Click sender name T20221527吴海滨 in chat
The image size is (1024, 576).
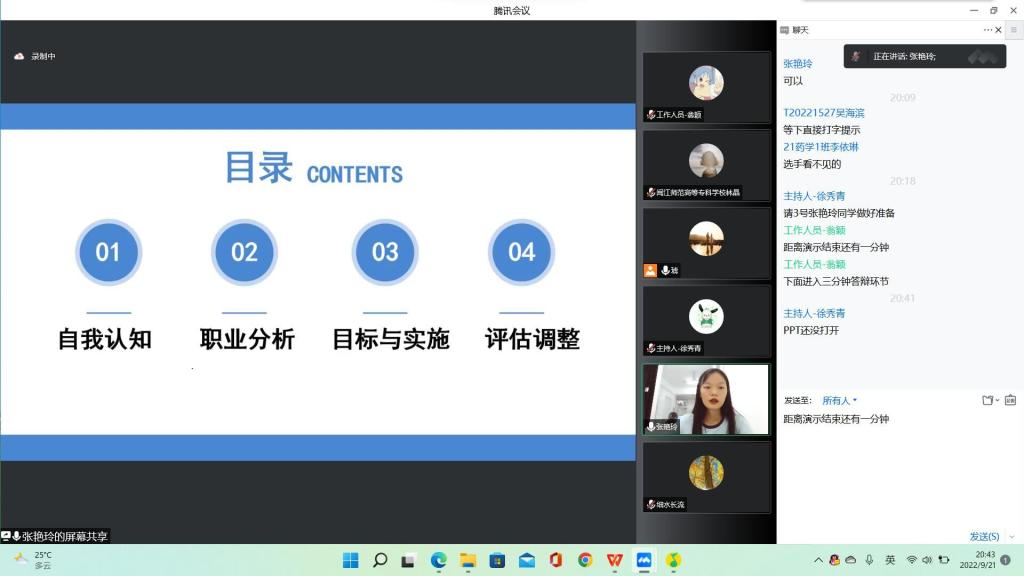coord(823,113)
